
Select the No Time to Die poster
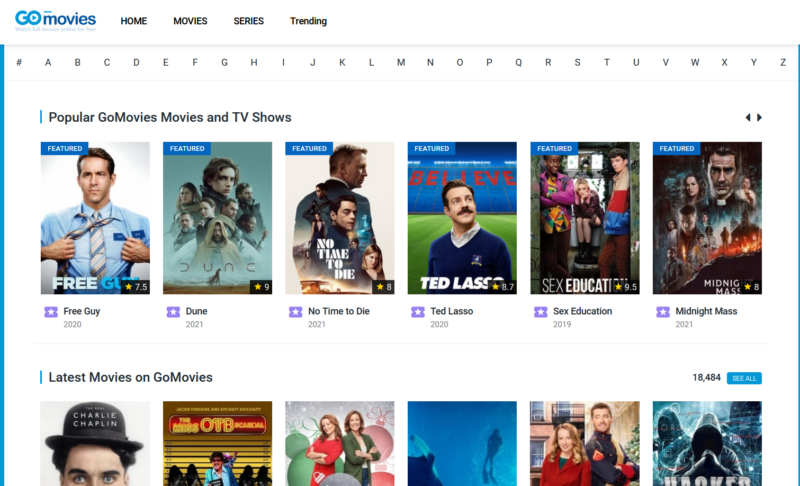(340, 218)
